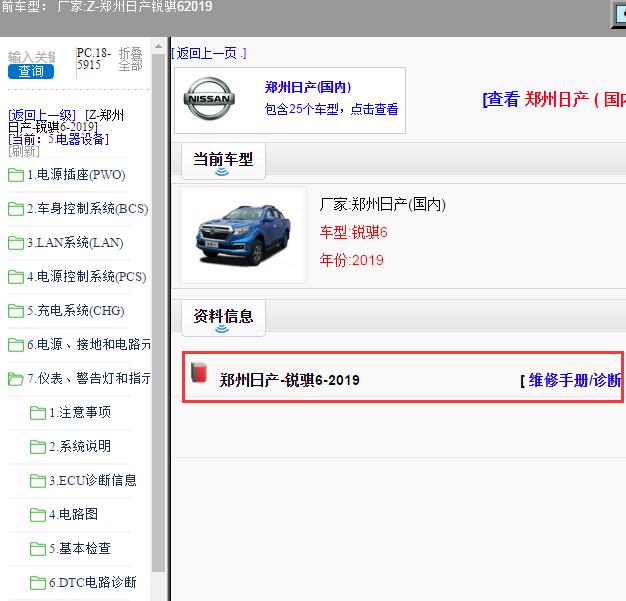Open subitem 2.系统说明
626x601 pixels.
[80, 446]
